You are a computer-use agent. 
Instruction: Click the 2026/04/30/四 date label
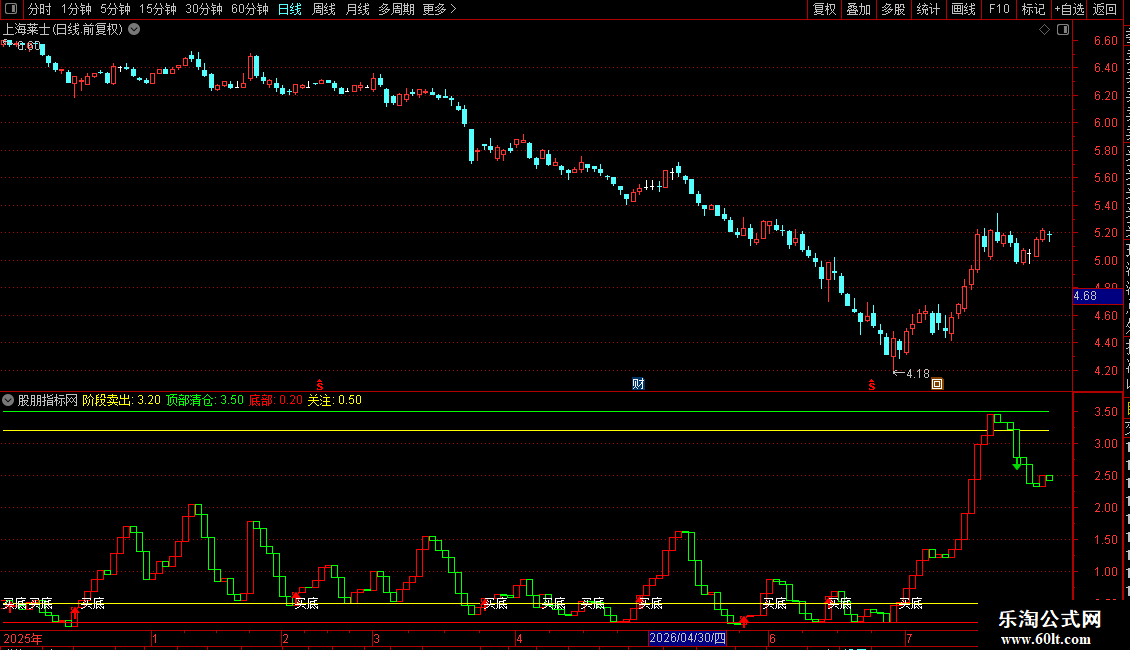click(x=687, y=638)
